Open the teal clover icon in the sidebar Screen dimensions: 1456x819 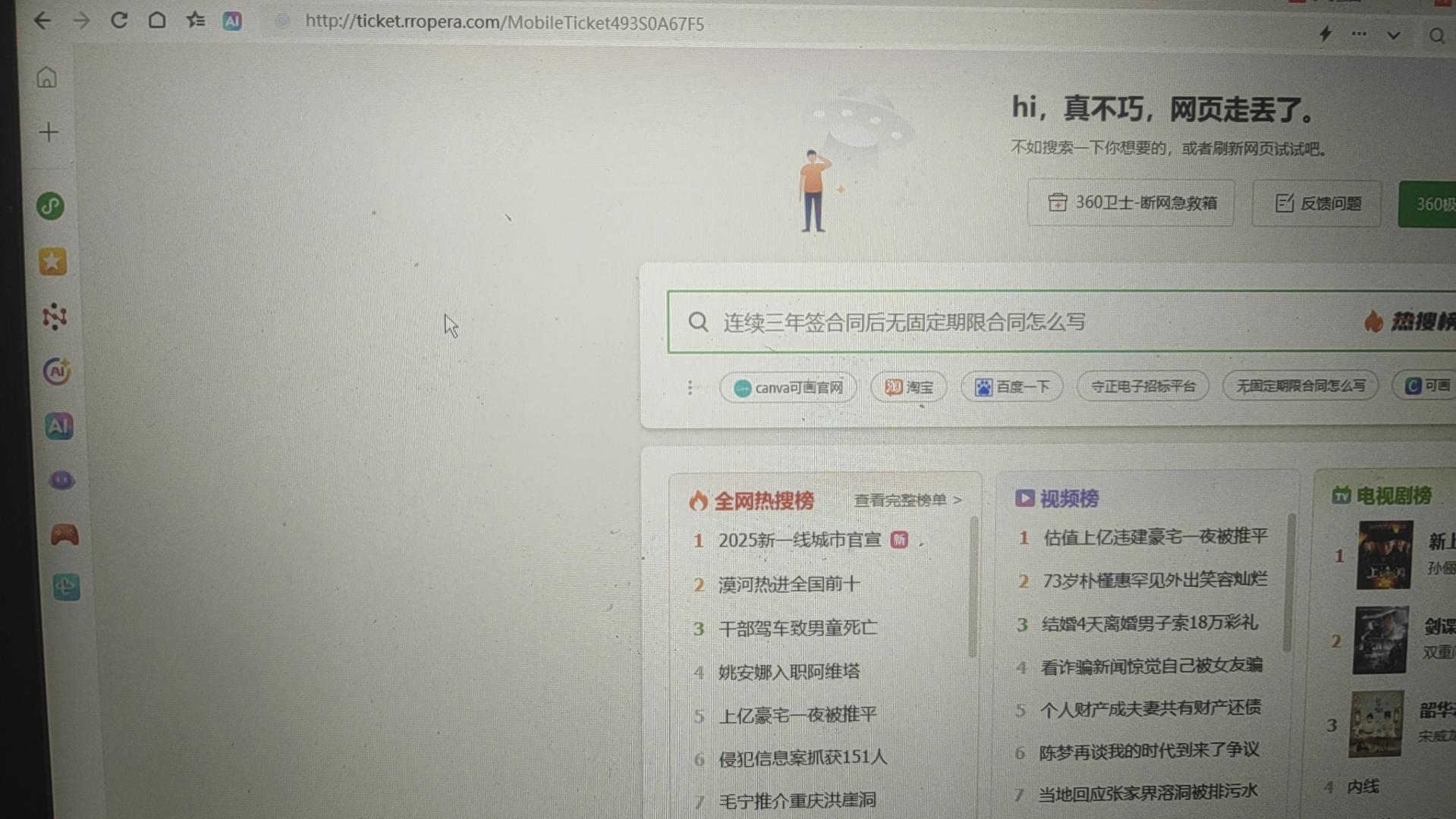[x=66, y=587]
